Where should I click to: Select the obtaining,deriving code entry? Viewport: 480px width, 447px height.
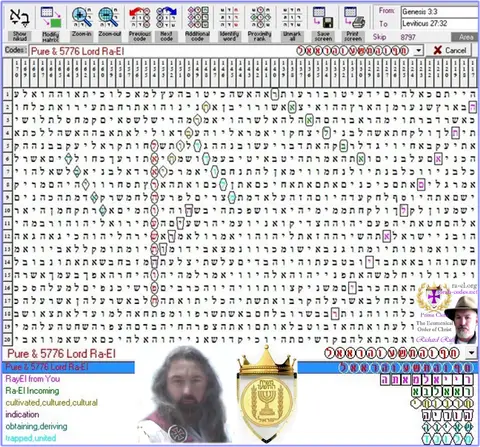tap(36, 426)
